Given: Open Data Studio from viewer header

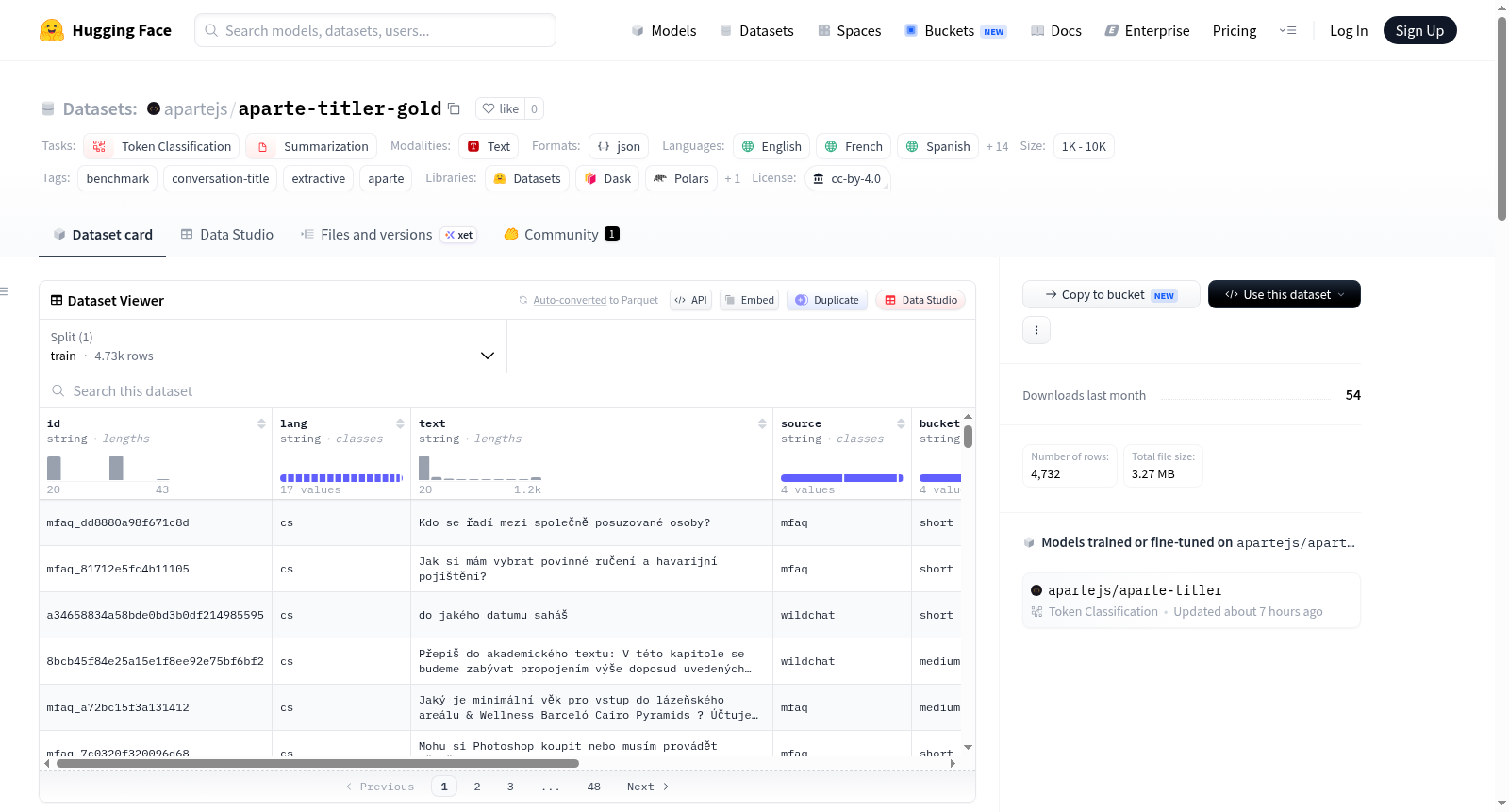Looking at the screenshot, I should [x=920, y=300].
